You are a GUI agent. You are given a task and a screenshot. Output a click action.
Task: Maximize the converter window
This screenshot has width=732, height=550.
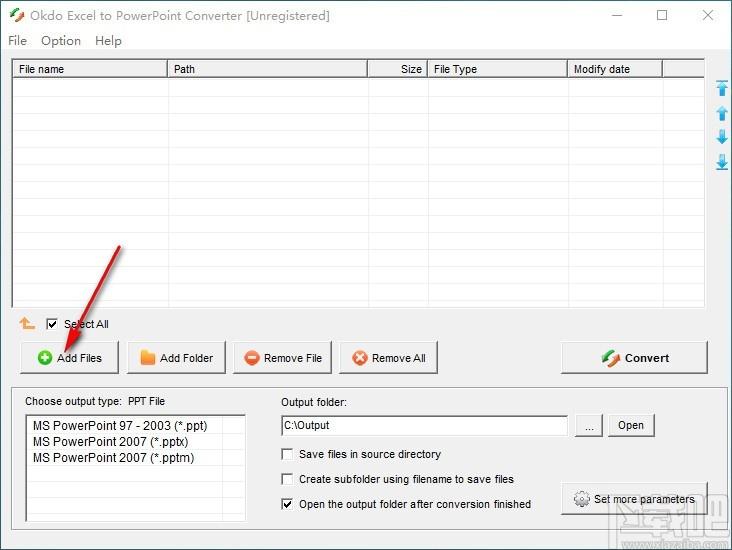pos(662,15)
